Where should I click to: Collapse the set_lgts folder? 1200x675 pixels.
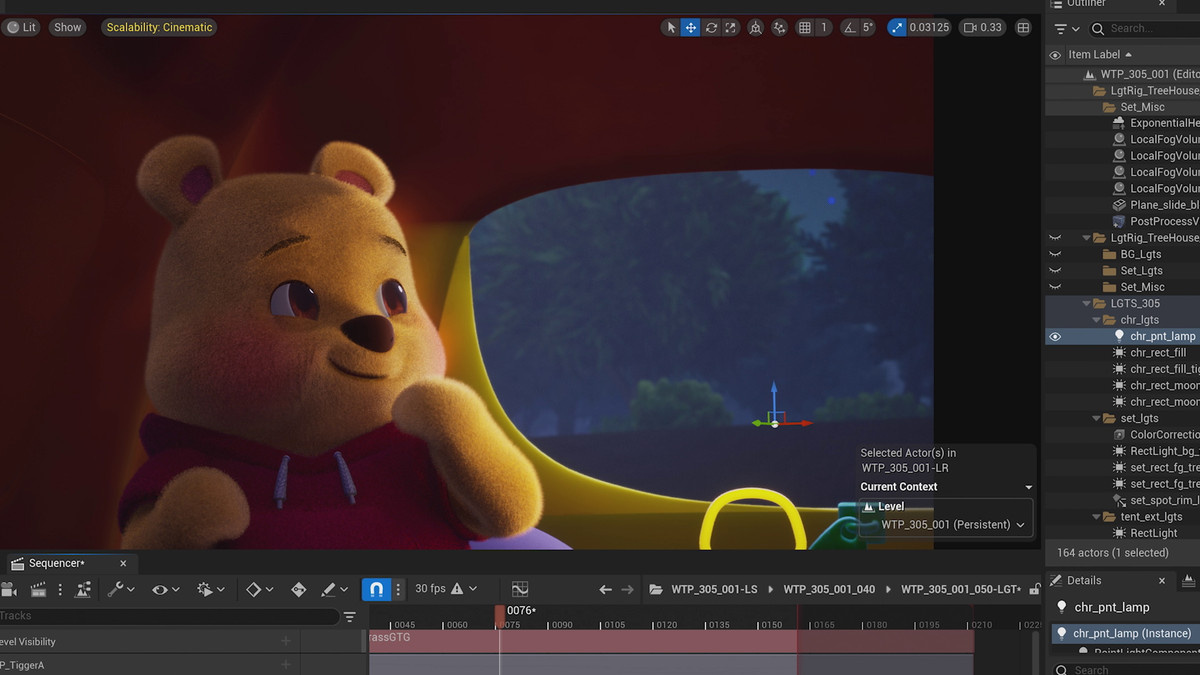pyautogui.click(x=1097, y=418)
